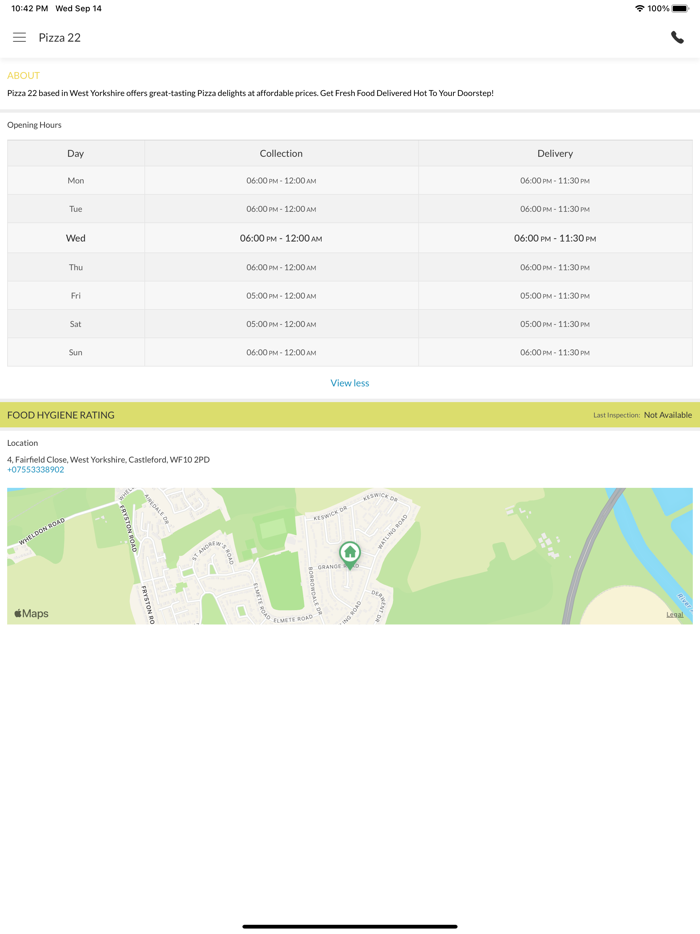Select Mon collection hours cell
700x934 pixels.
[x=281, y=180]
